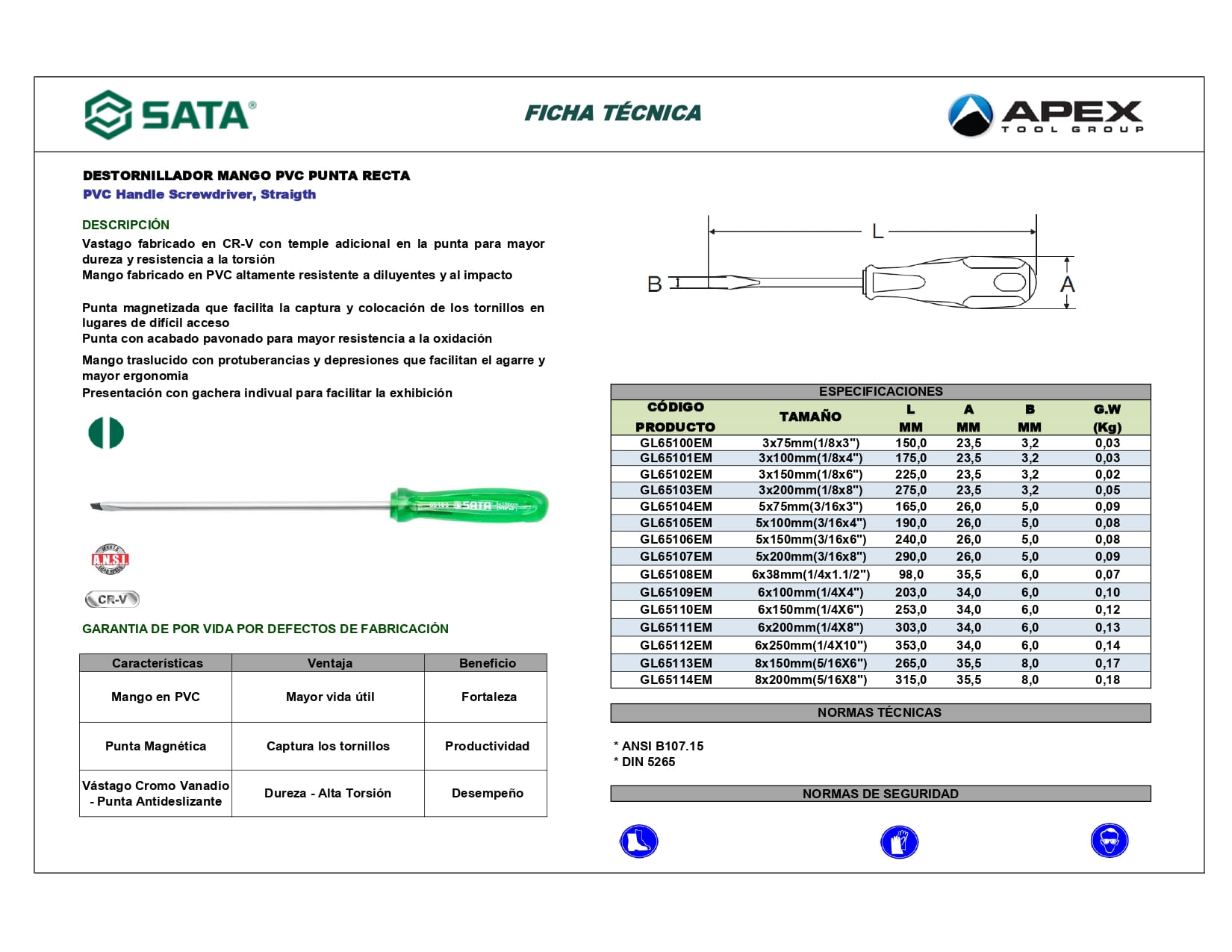Click the safety gloves icon
Screen dimensions: 1232x952
[x=899, y=842]
